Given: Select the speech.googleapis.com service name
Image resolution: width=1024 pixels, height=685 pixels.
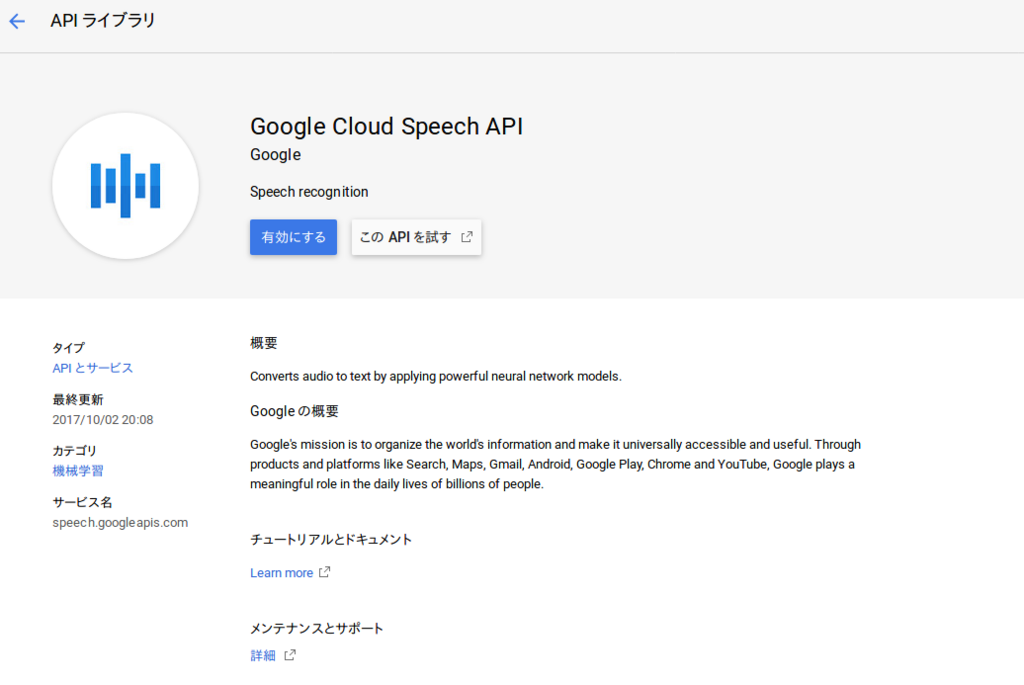Looking at the screenshot, I should click(120, 522).
